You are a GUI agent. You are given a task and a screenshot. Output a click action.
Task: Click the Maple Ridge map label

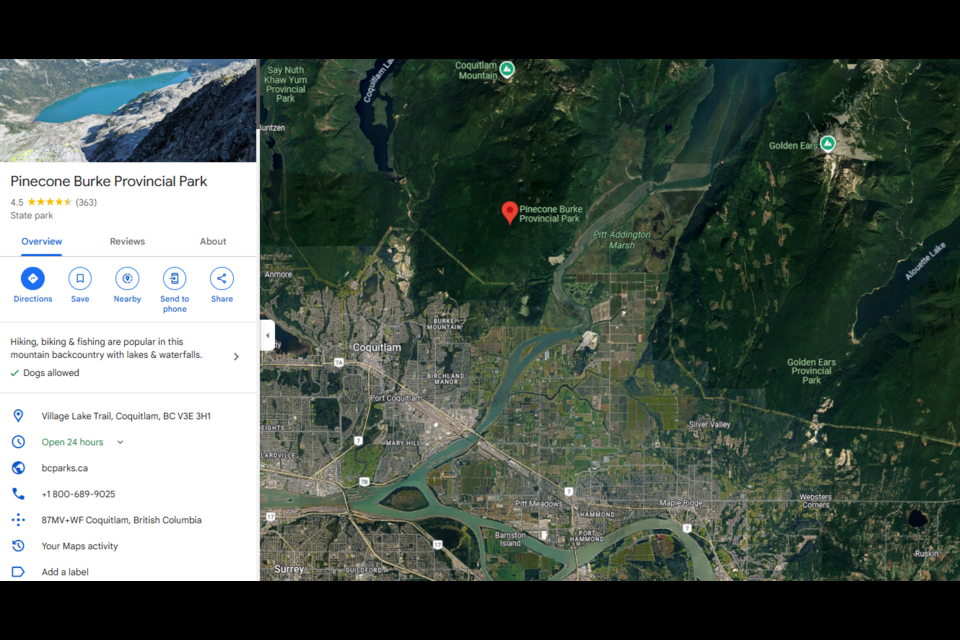pyautogui.click(x=681, y=503)
